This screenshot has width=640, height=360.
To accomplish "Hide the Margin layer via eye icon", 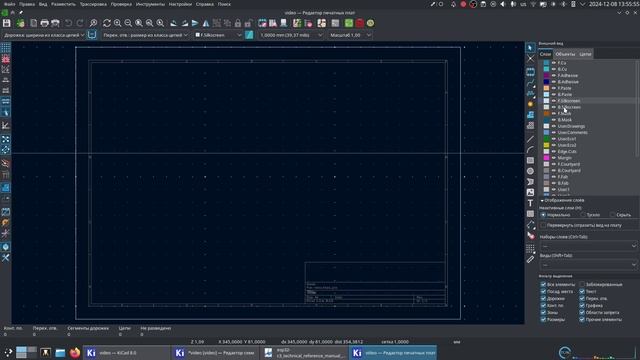I will (554, 158).
